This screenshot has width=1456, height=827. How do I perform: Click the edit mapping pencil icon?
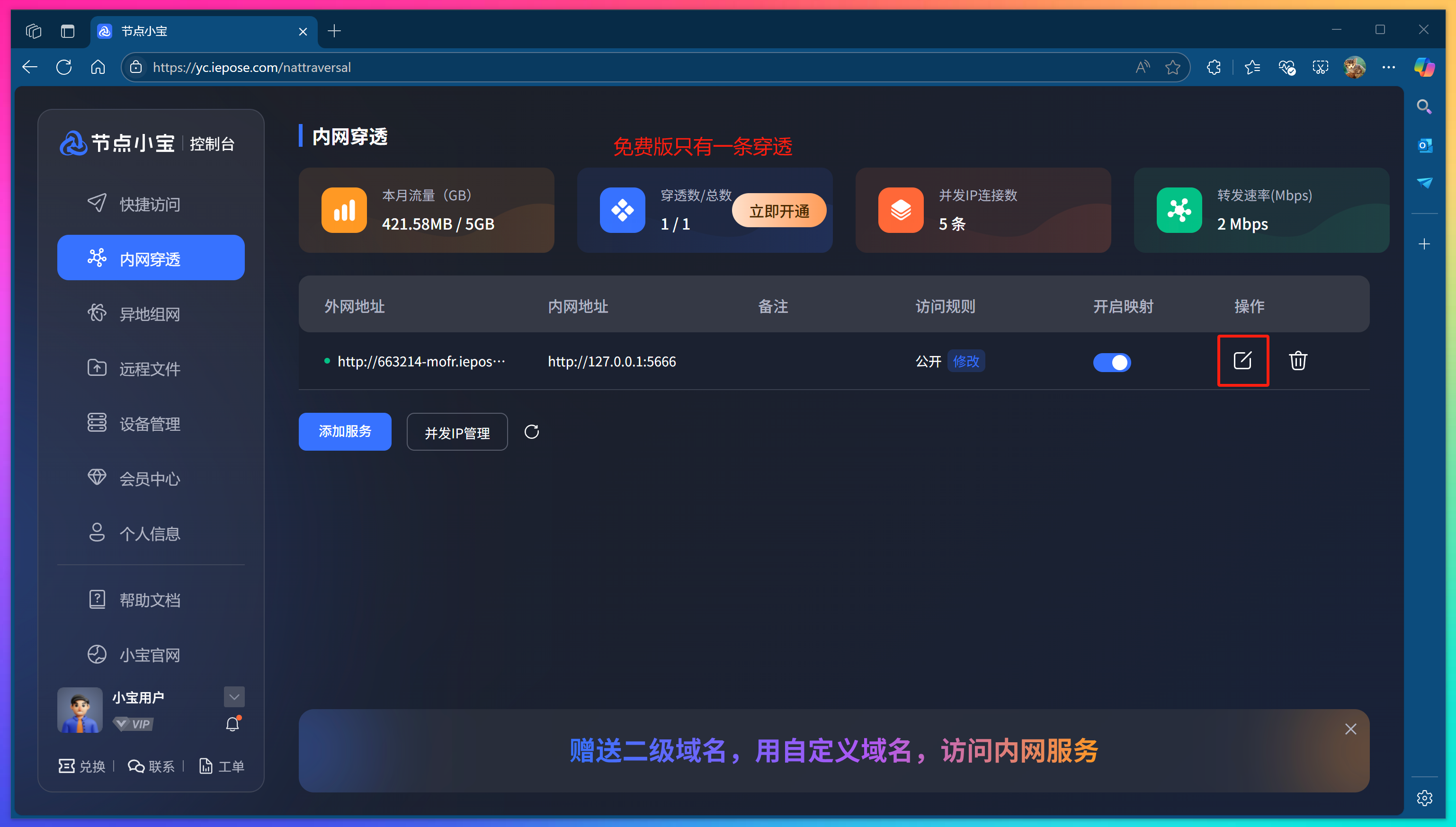click(1242, 361)
